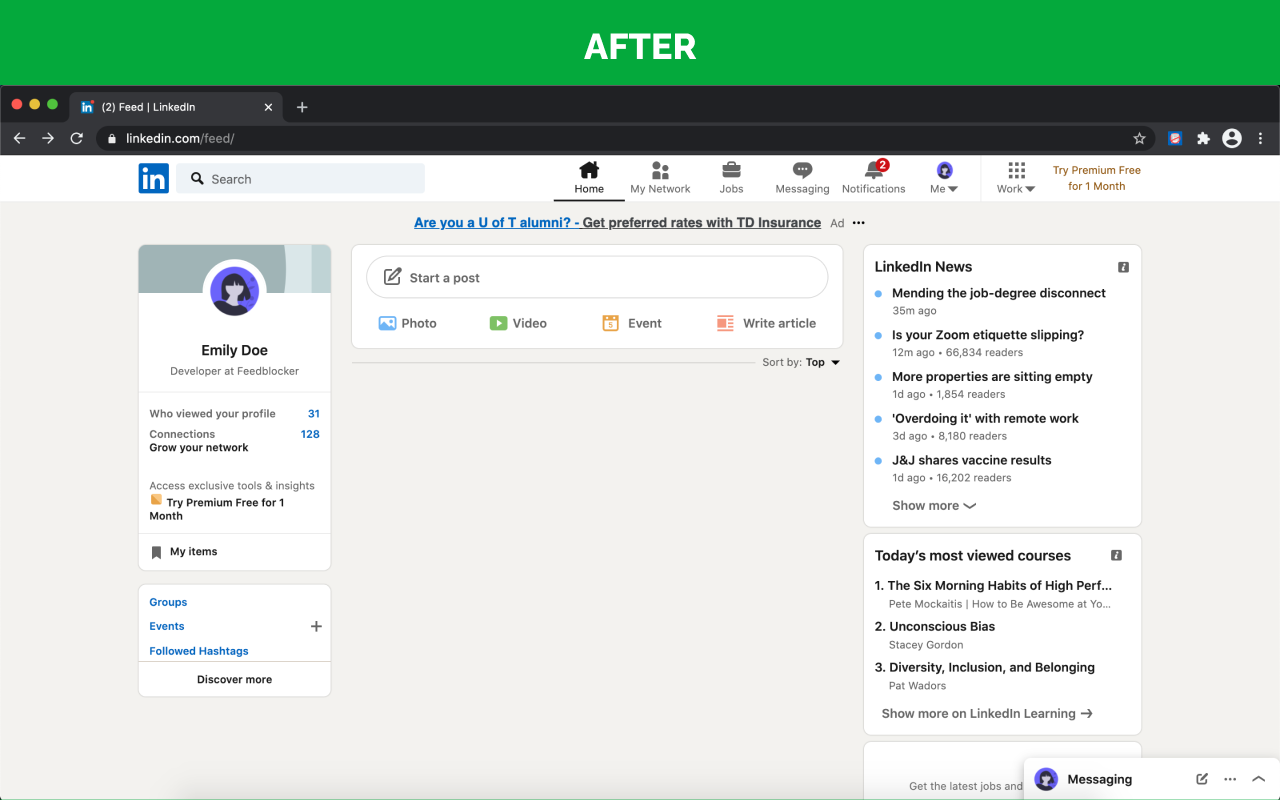Image resolution: width=1280 pixels, height=800 pixels.
Task: Click the LinkedIn logo
Action: 154,179
